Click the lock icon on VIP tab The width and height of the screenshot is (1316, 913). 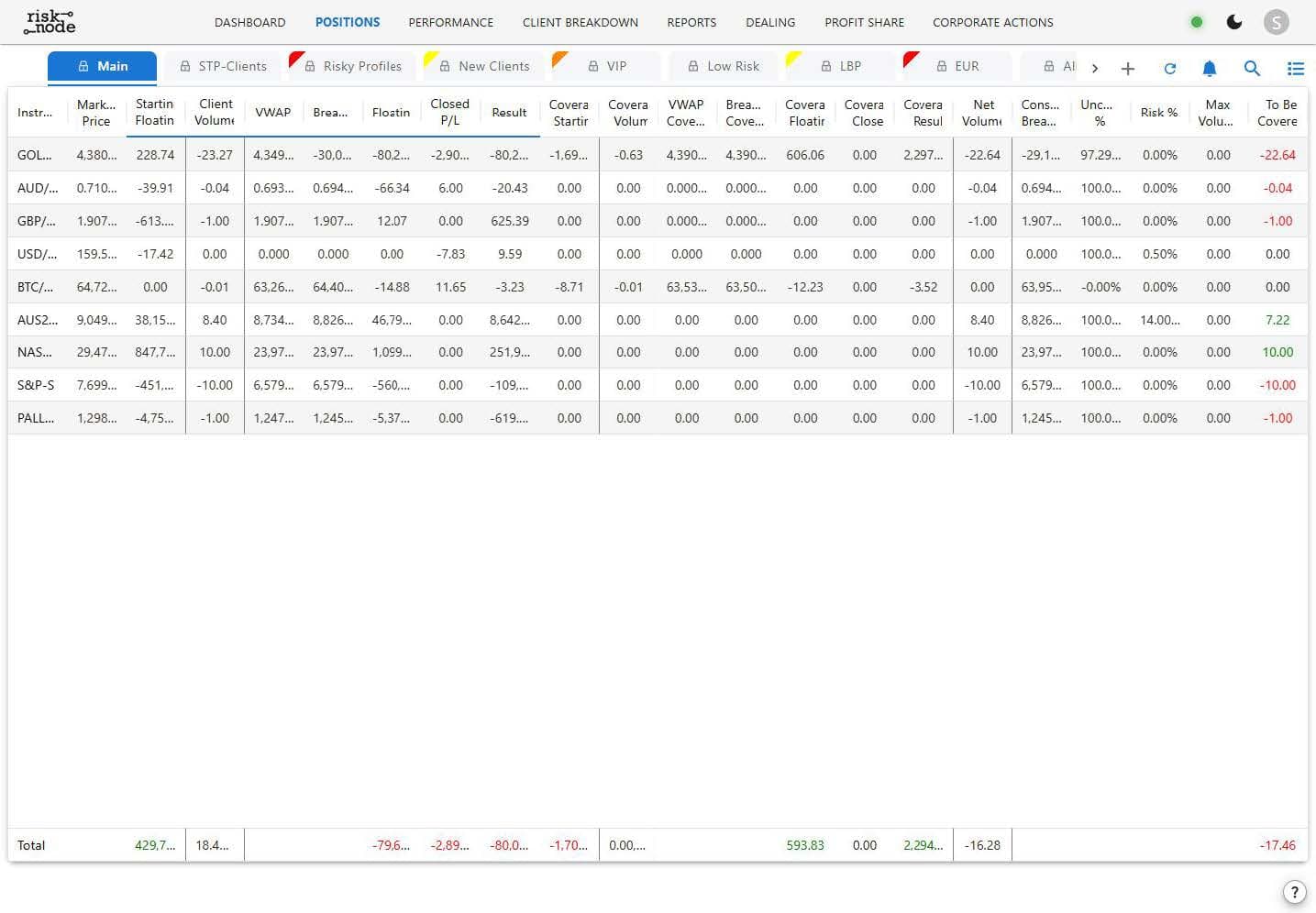(593, 66)
